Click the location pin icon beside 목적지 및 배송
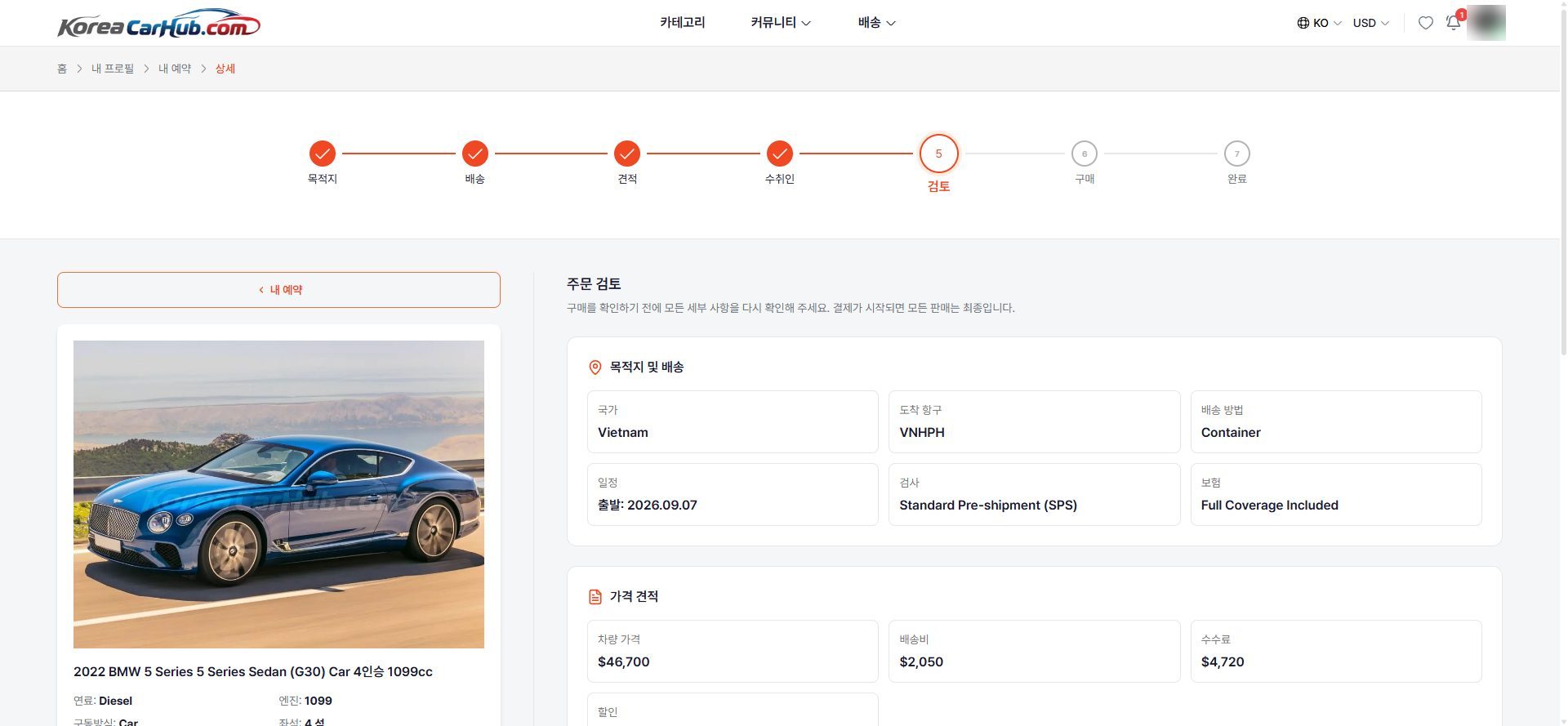The width and height of the screenshot is (1568, 726). pyautogui.click(x=595, y=367)
